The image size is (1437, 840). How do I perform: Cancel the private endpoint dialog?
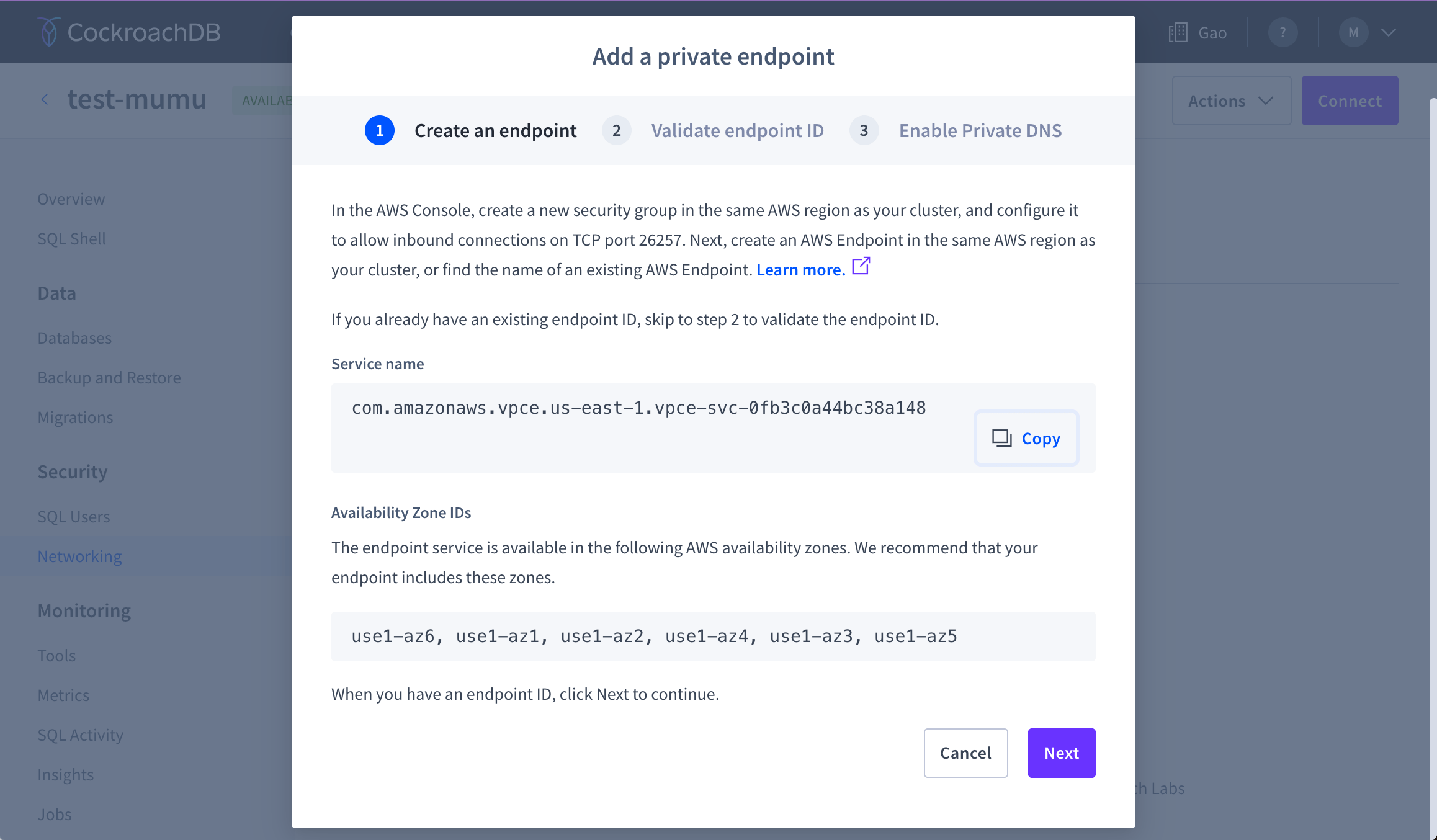965,753
